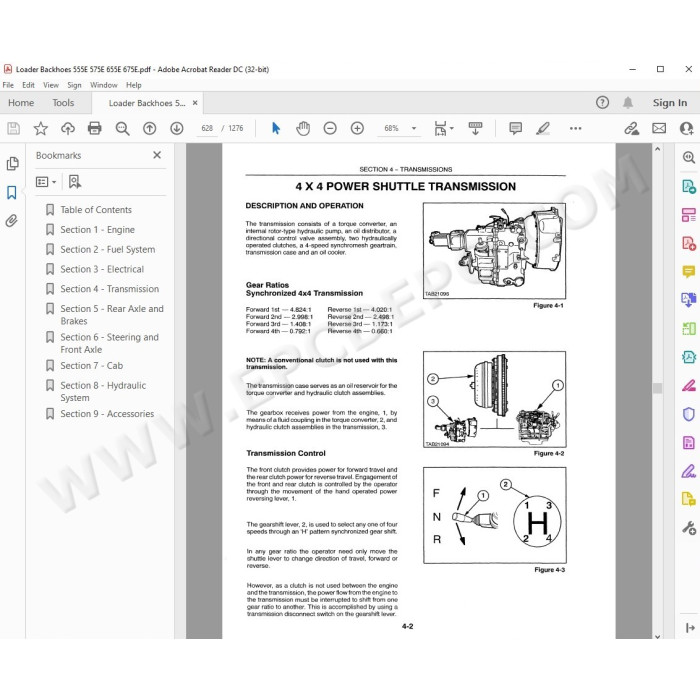Open attachments paperclip panel

pos(12,221)
